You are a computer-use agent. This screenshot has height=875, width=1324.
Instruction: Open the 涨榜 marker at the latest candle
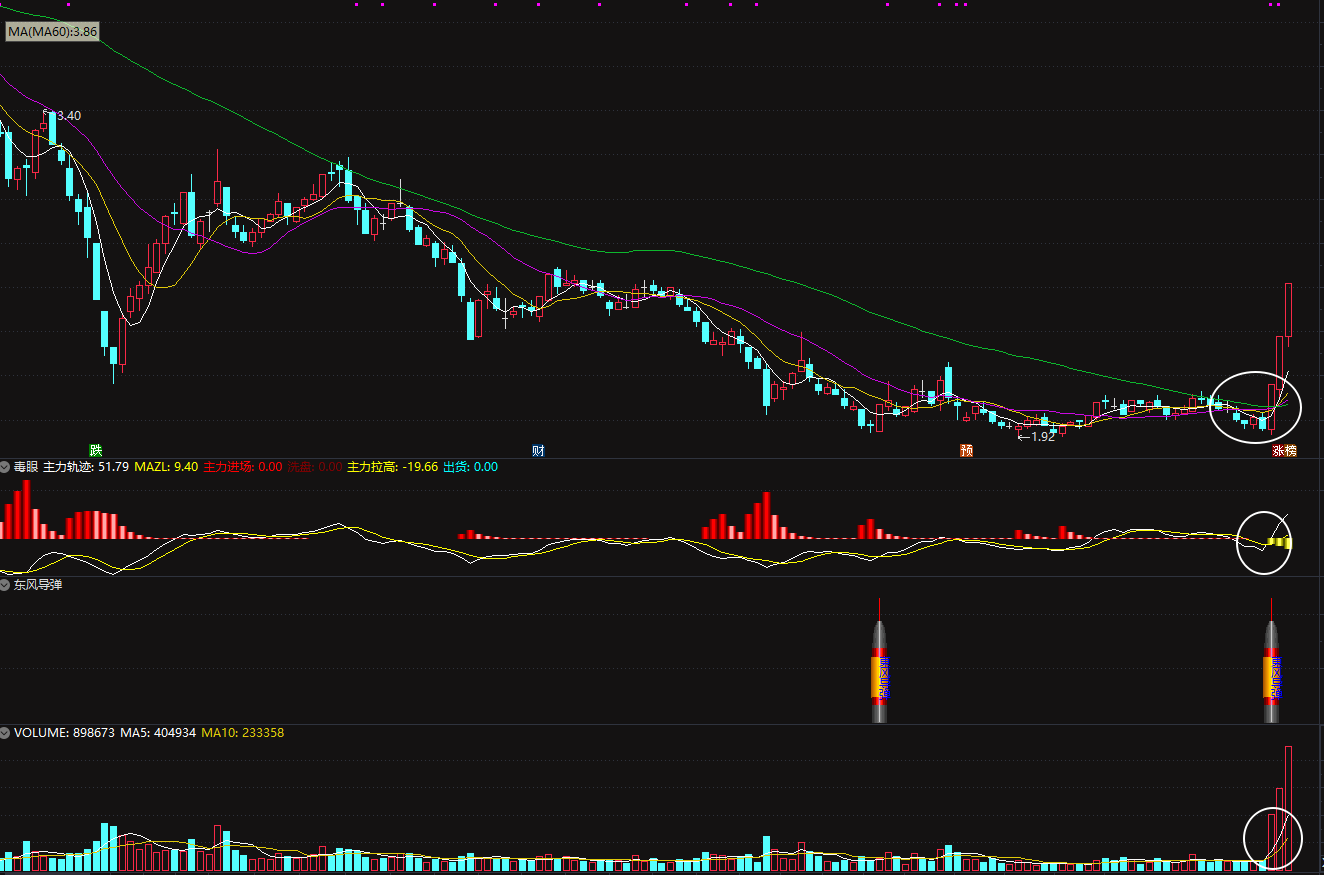pyautogui.click(x=1284, y=450)
